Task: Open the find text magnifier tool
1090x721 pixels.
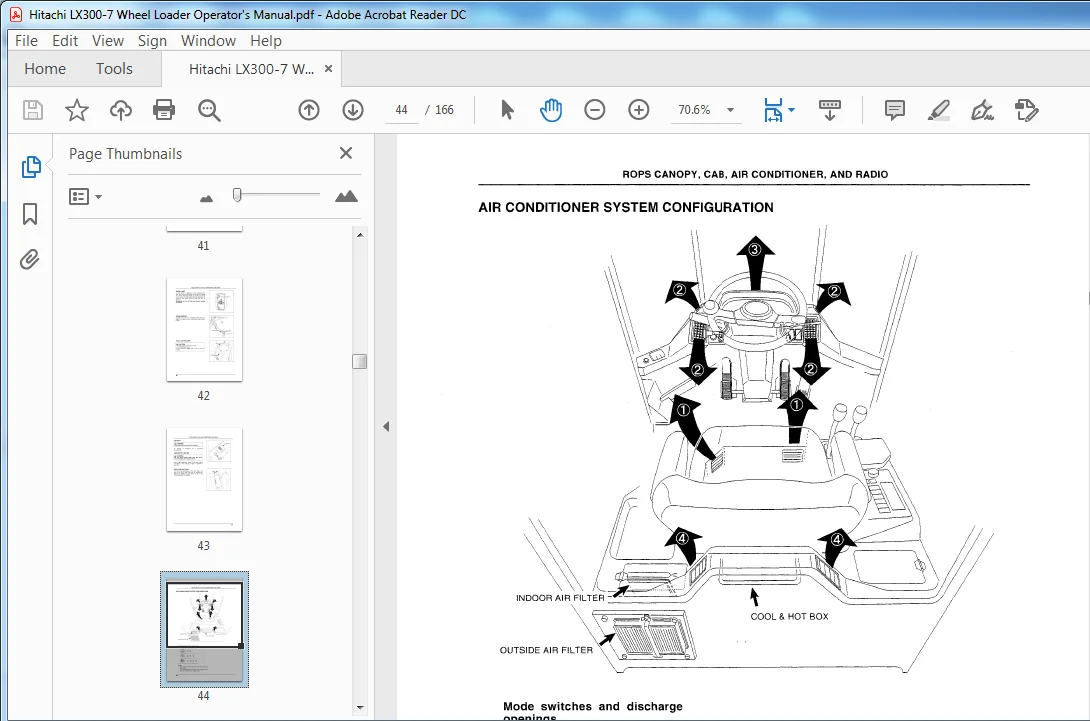Action: (x=209, y=110)
